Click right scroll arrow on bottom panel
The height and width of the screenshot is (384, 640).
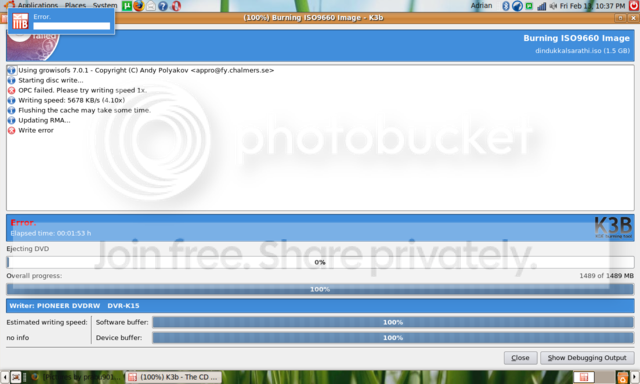635,377
